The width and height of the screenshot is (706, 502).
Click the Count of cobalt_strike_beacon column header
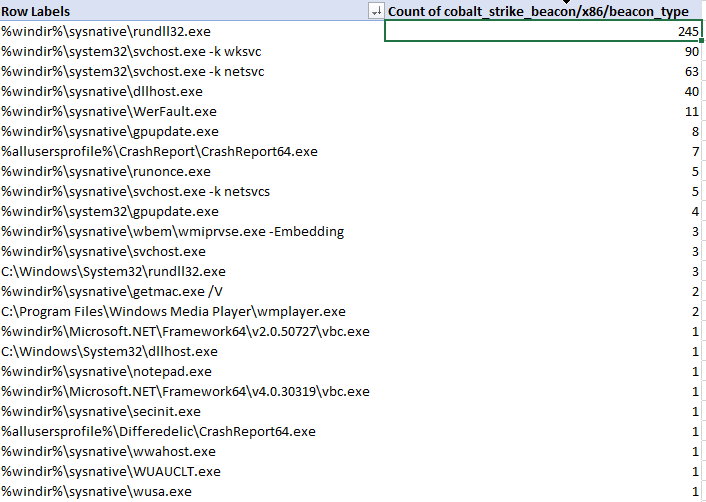(x=544, y=11)
